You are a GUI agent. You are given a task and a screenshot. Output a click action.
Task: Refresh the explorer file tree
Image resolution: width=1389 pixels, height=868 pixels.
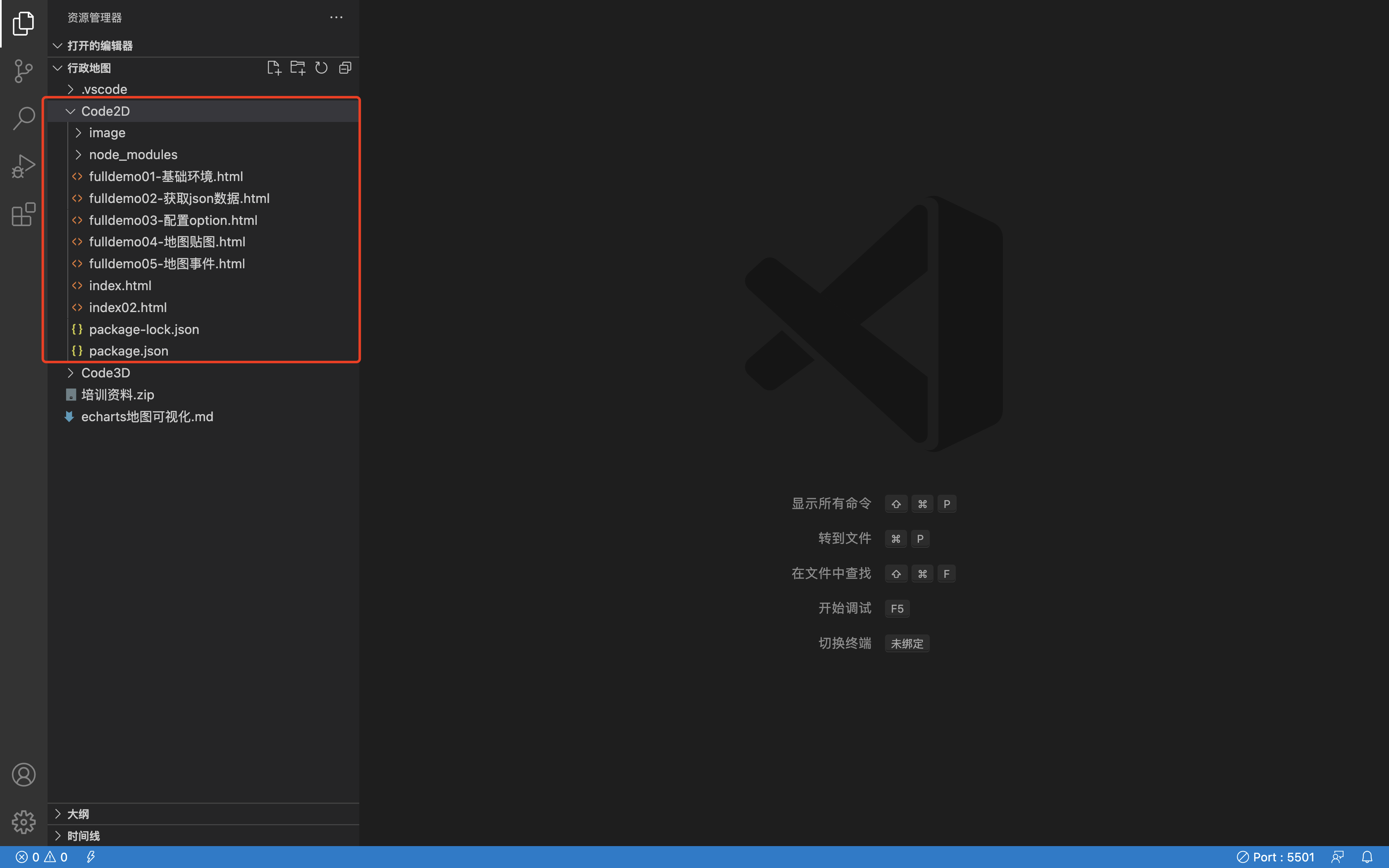point(321,68)
